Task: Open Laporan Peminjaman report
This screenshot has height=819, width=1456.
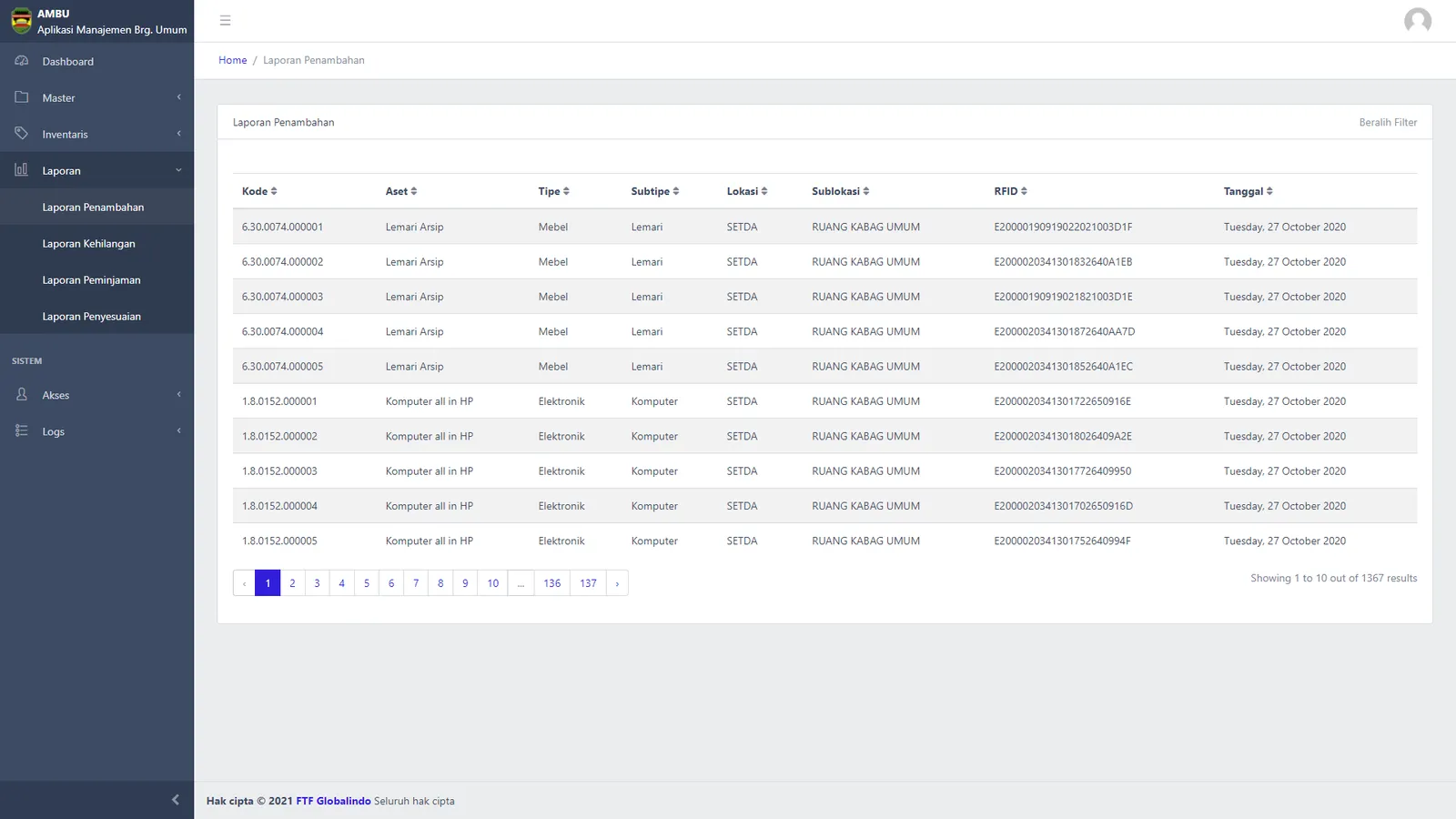Action: [x=96, y=279]
